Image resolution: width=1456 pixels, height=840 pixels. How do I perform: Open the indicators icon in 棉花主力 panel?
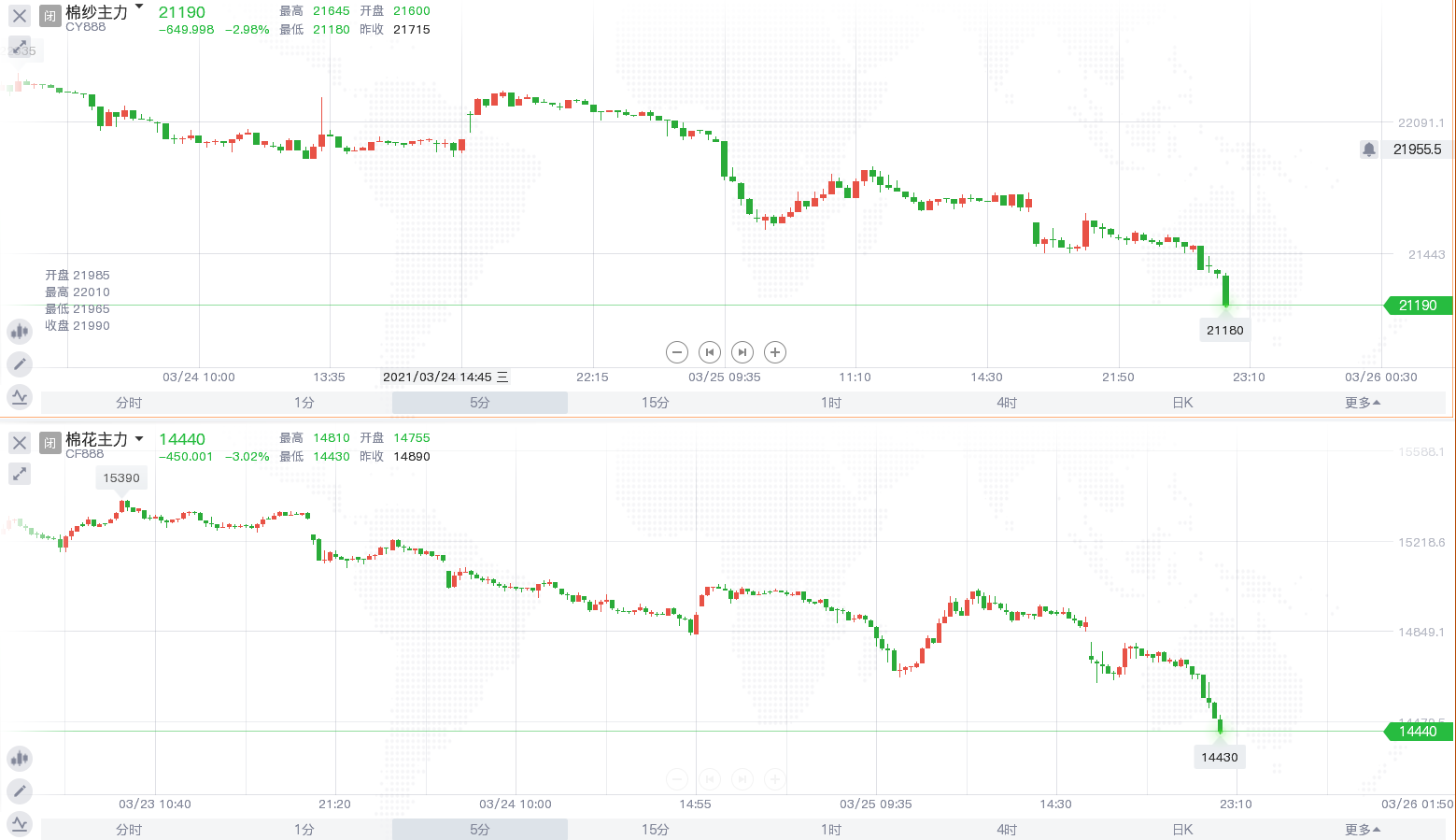20,824
